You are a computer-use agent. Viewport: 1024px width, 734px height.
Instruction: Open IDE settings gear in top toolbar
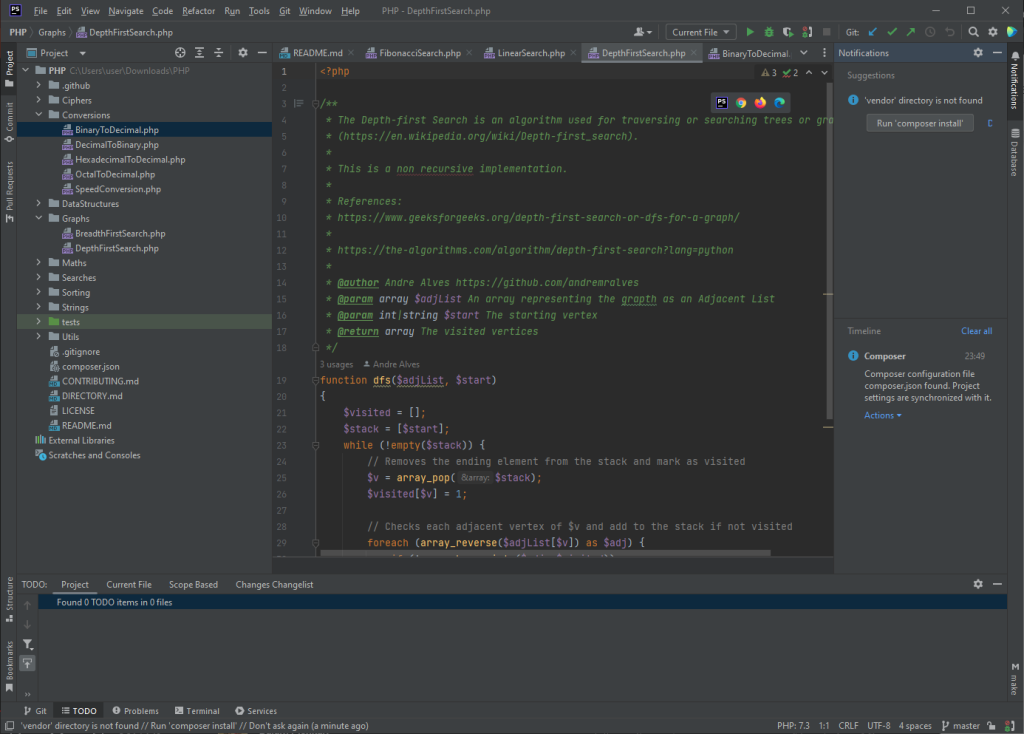[993, 32]
